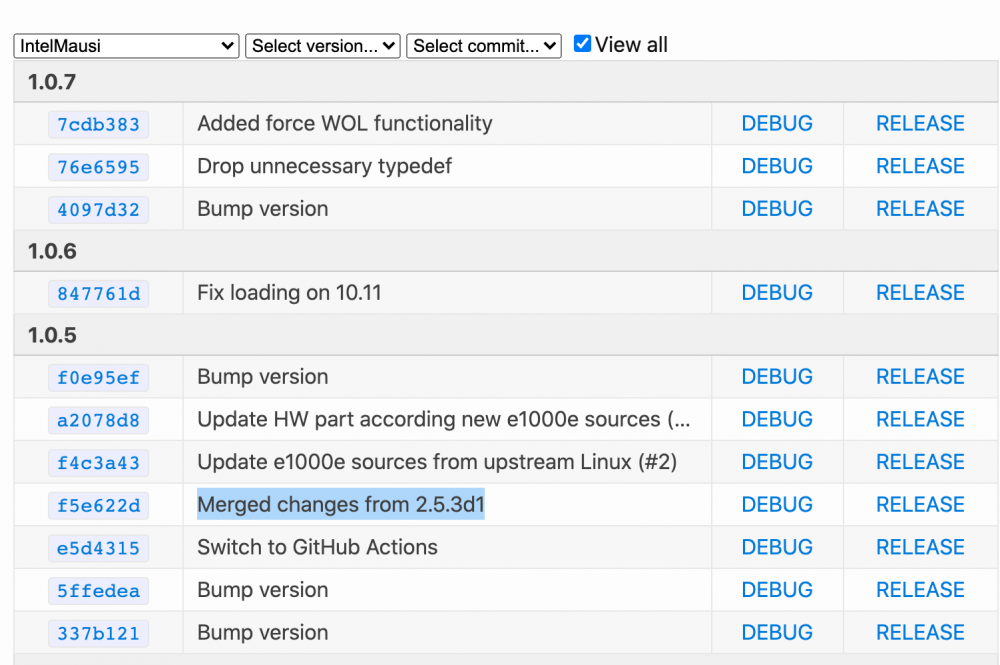Open commit 76e6595
Image resolution: width=1000 pixels, height=665 pixels.
click(98, 167)
